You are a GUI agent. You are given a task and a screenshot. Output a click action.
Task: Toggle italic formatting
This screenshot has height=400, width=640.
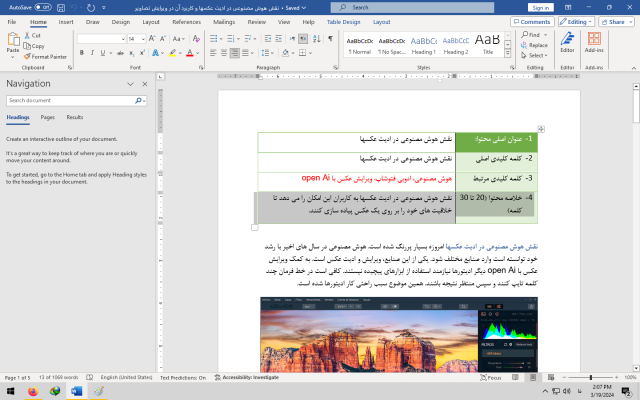(92, 53)
